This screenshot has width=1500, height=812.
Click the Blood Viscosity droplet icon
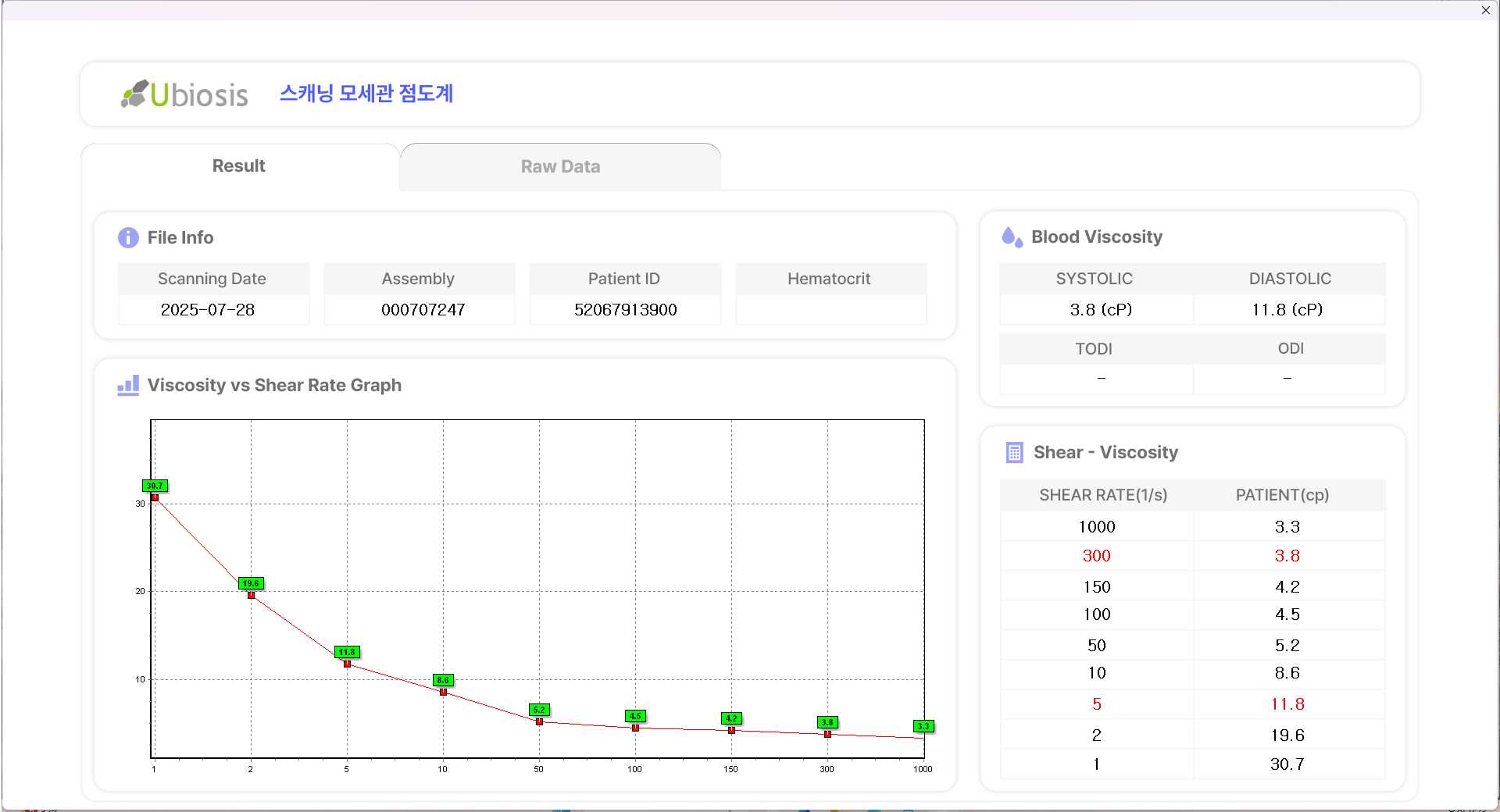click(x=1012, y=237)
